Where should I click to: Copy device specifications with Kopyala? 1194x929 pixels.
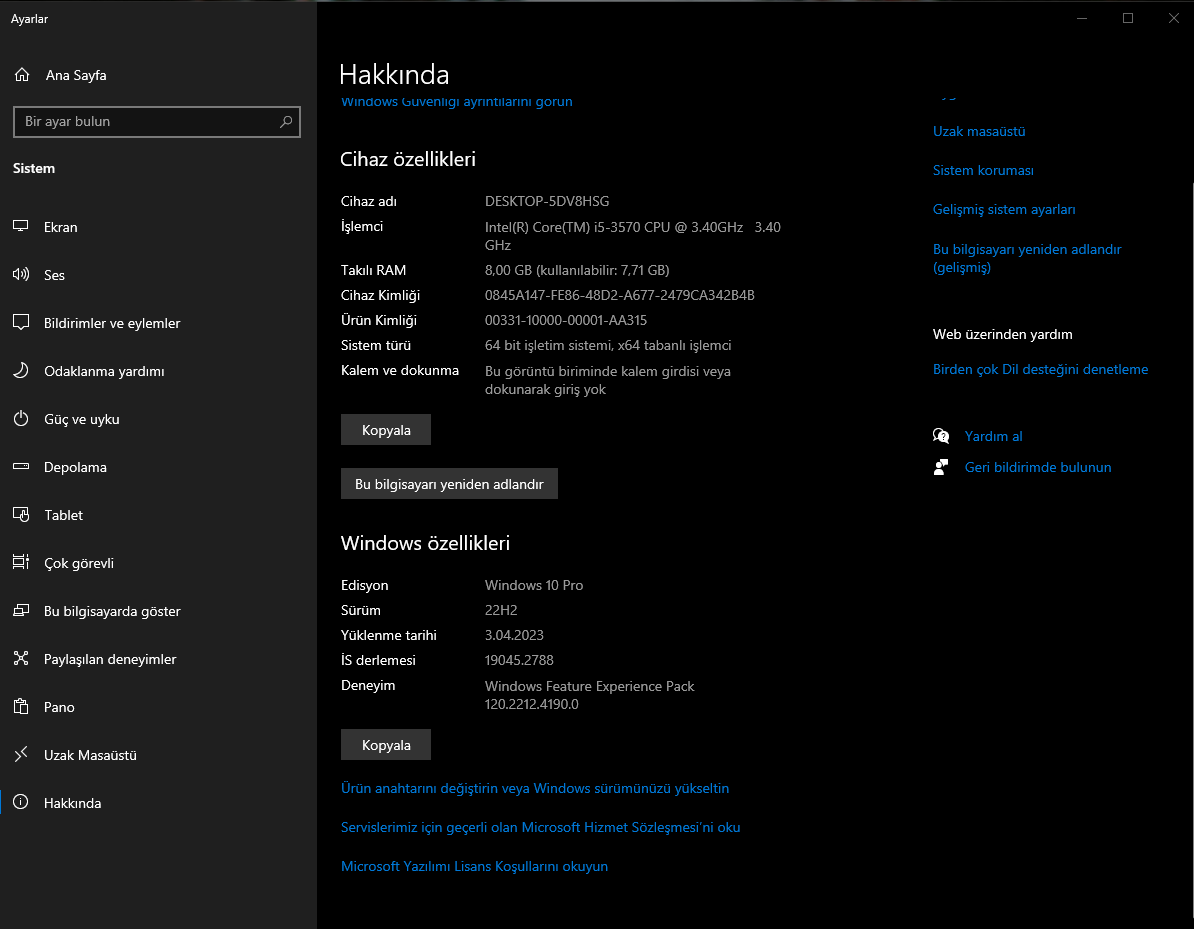click(386, 430)
